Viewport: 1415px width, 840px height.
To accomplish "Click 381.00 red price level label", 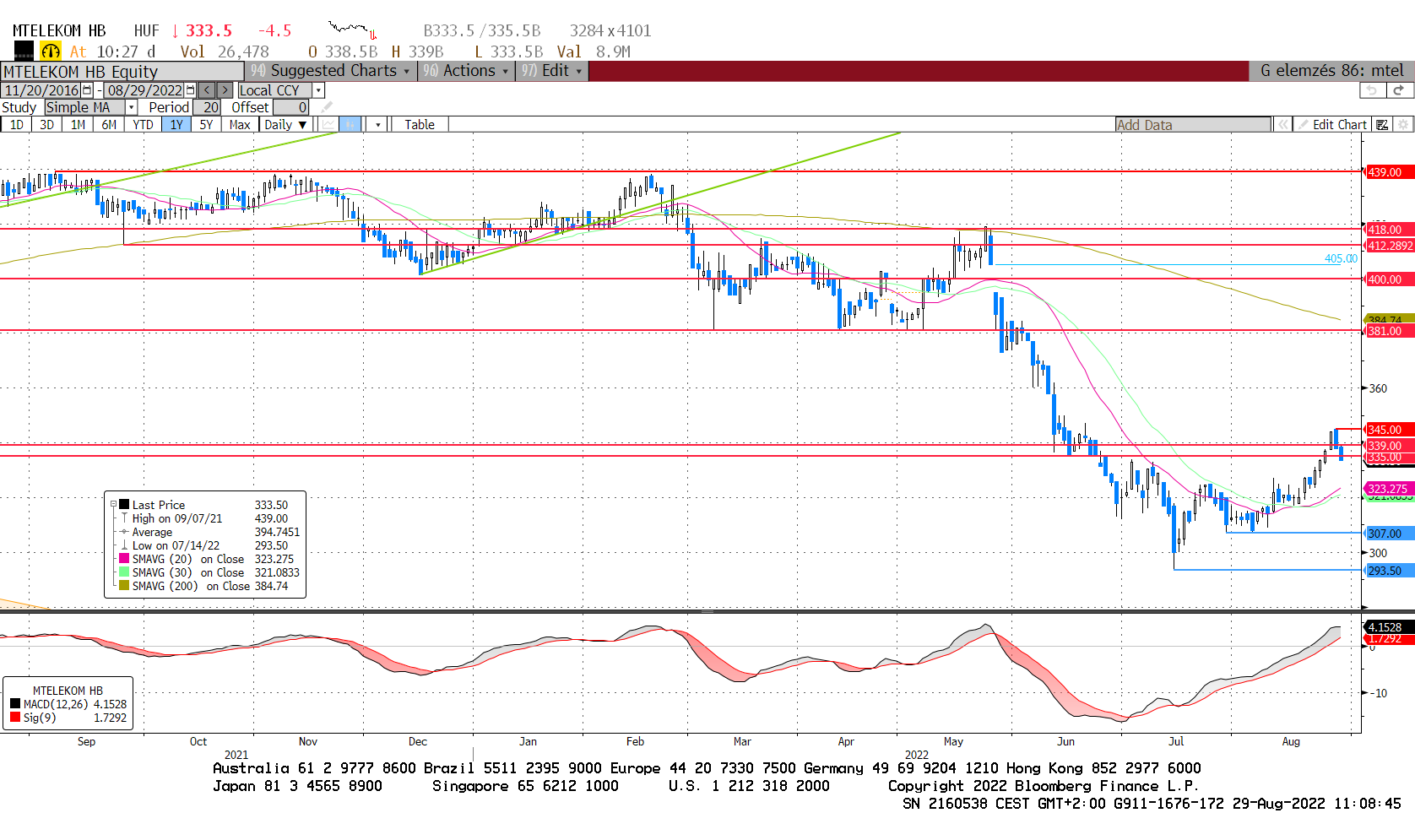I will click(1389, 331).
